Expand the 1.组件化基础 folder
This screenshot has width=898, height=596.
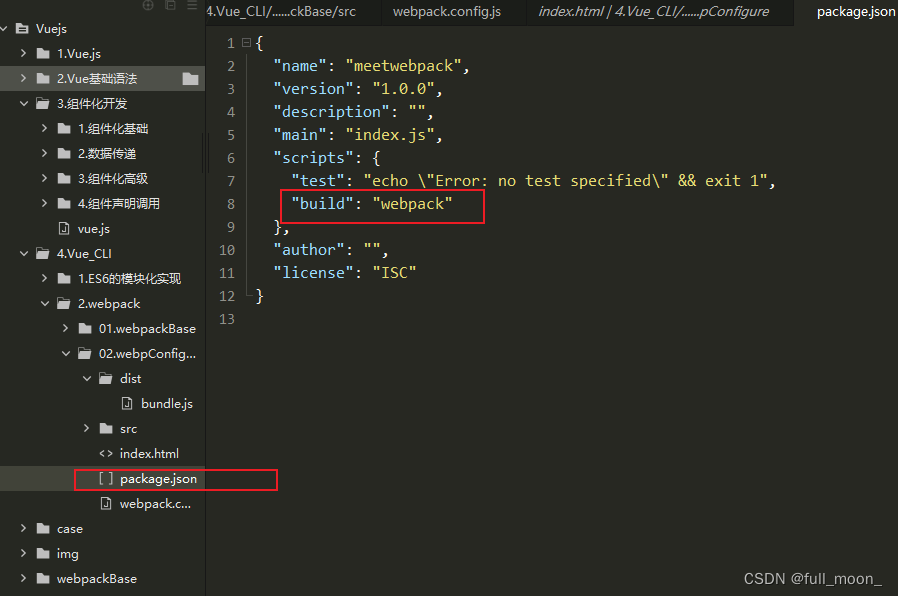[43, 128]
